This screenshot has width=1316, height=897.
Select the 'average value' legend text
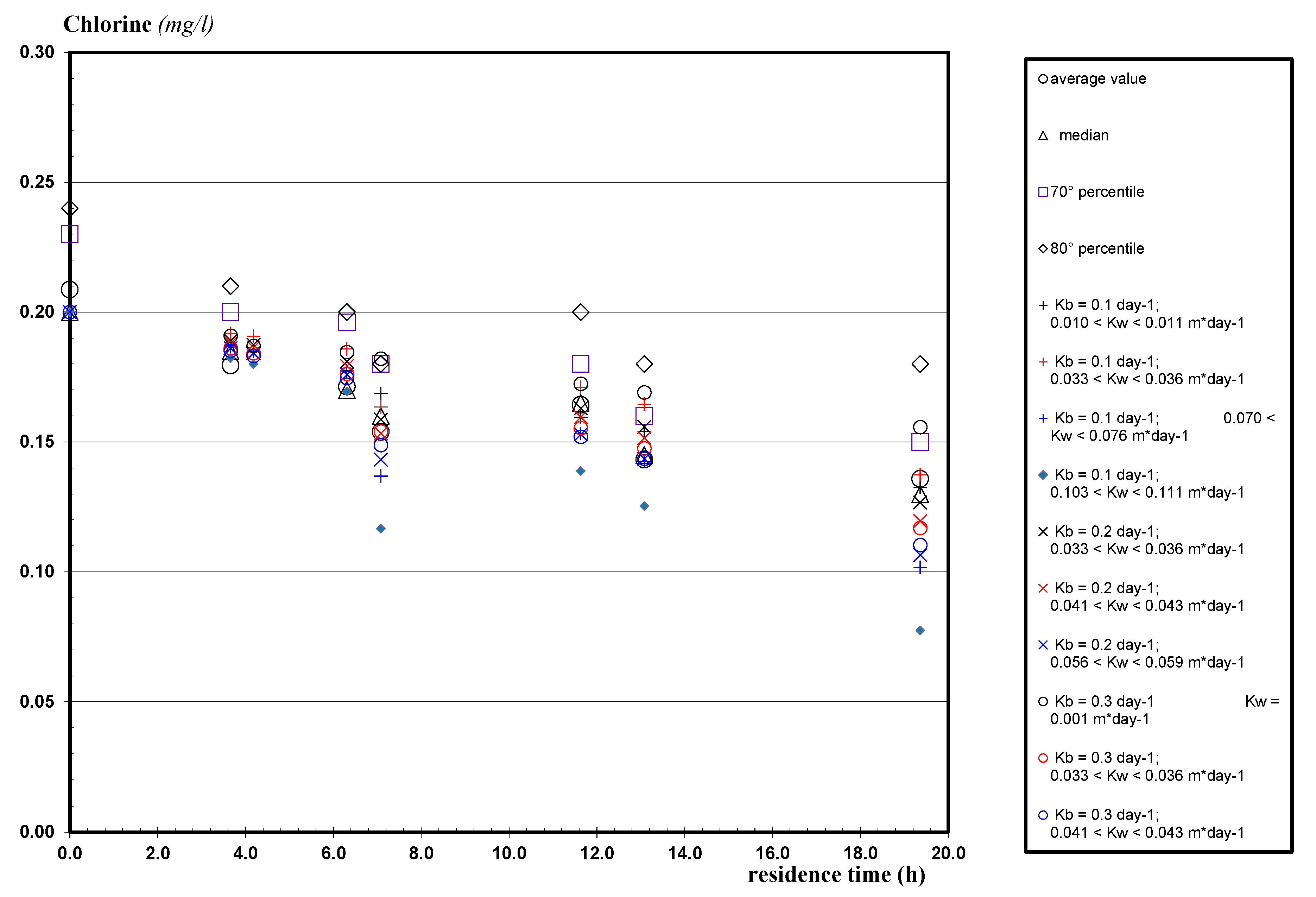(1098, 79)
